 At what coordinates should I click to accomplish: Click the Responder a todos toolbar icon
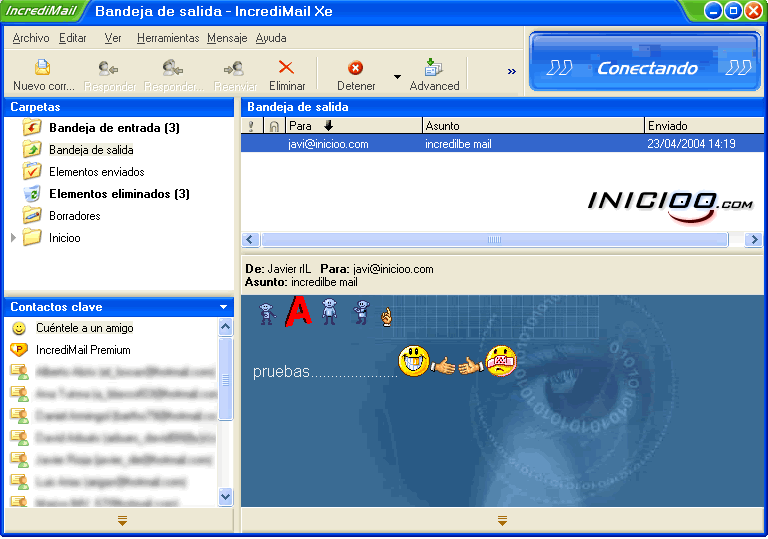(x=172, y=68)
